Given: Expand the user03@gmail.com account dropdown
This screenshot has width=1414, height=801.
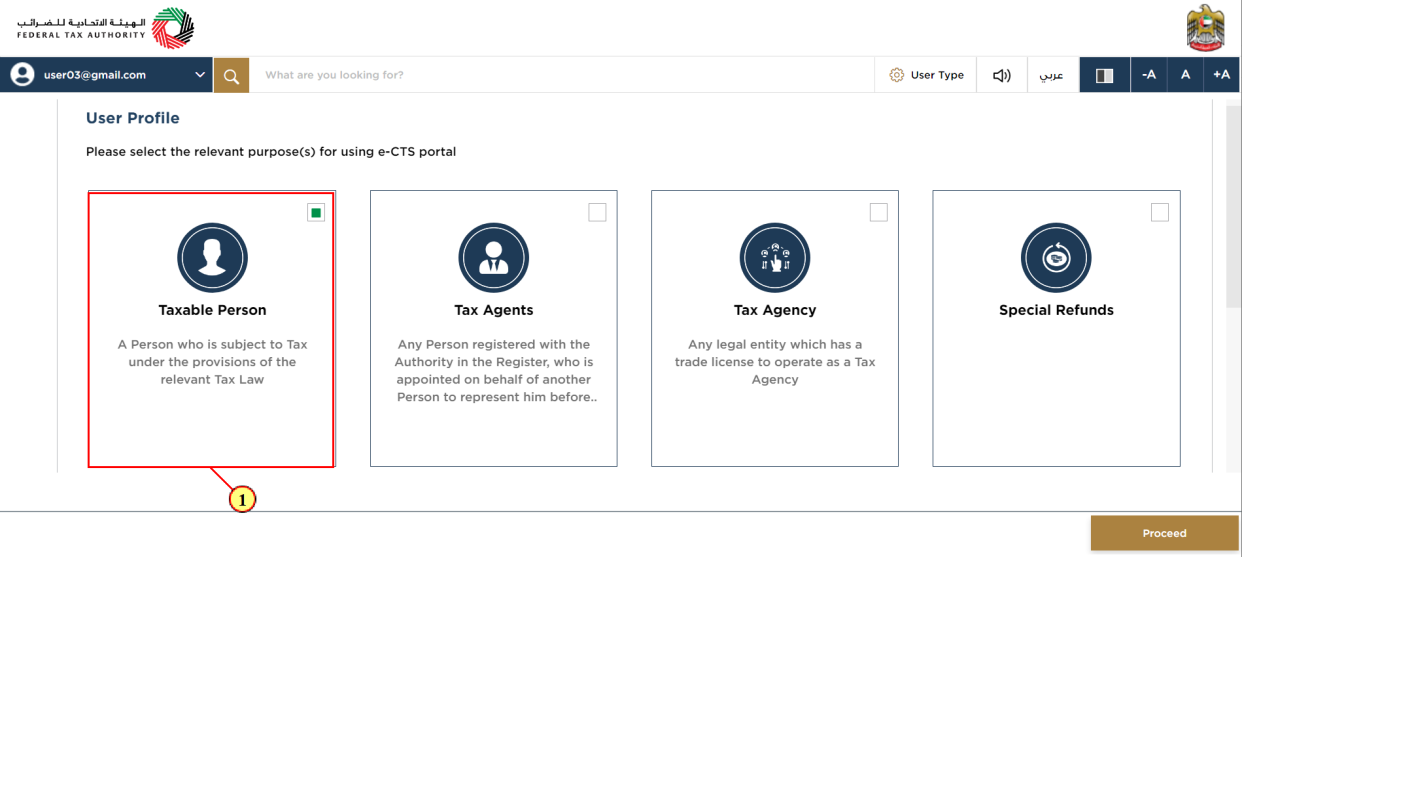Looking at the screenshot, I should (x=200, y=75).
